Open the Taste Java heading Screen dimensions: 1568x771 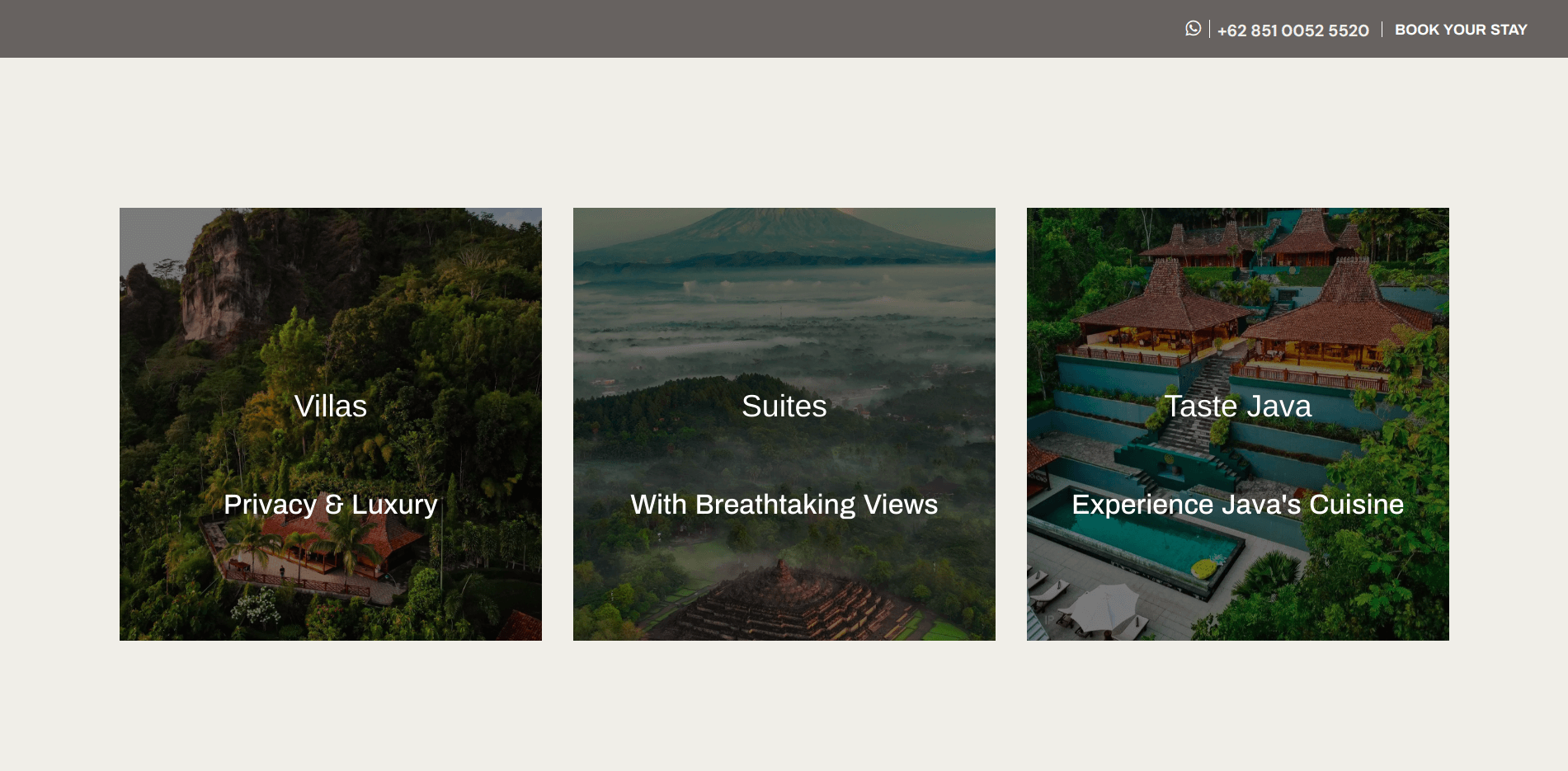[x=1237, y=406]
